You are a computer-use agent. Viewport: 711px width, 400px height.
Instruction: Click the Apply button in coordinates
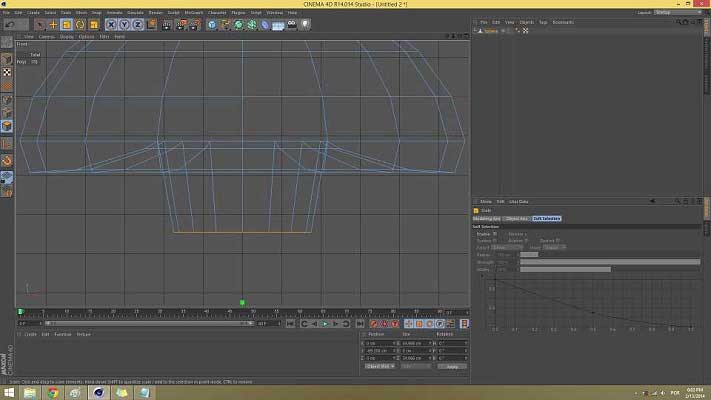(x=452, y=366)
